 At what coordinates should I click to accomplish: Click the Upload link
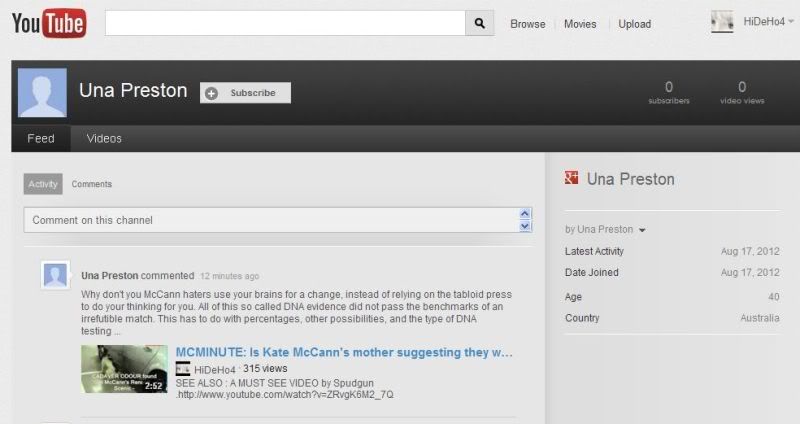[x=635, y=24]
